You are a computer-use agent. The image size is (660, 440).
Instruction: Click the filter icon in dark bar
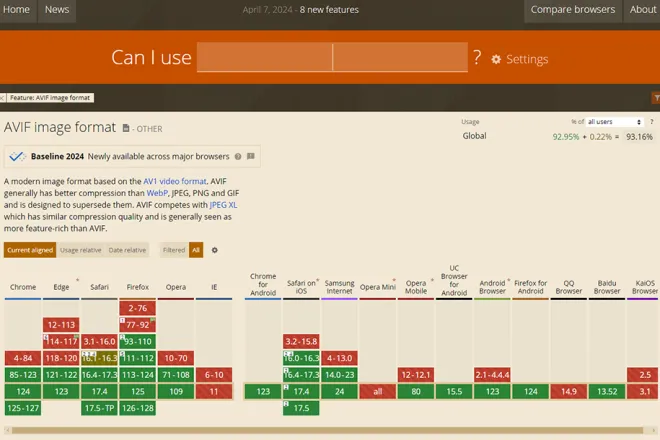pos(656,98)
